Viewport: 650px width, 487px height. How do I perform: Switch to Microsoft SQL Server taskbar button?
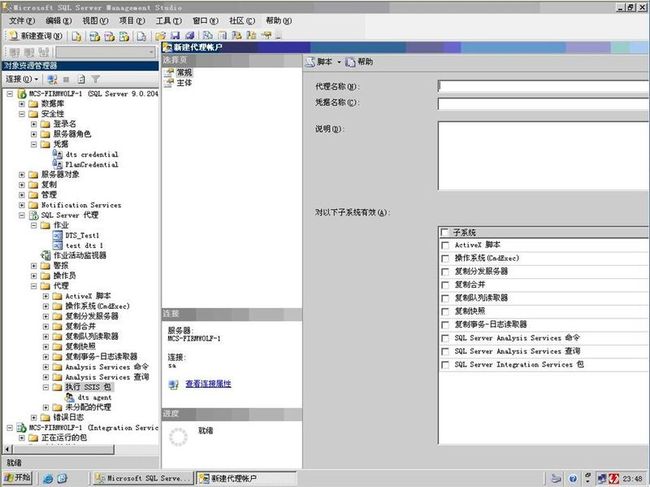click(x=143, y=478)
